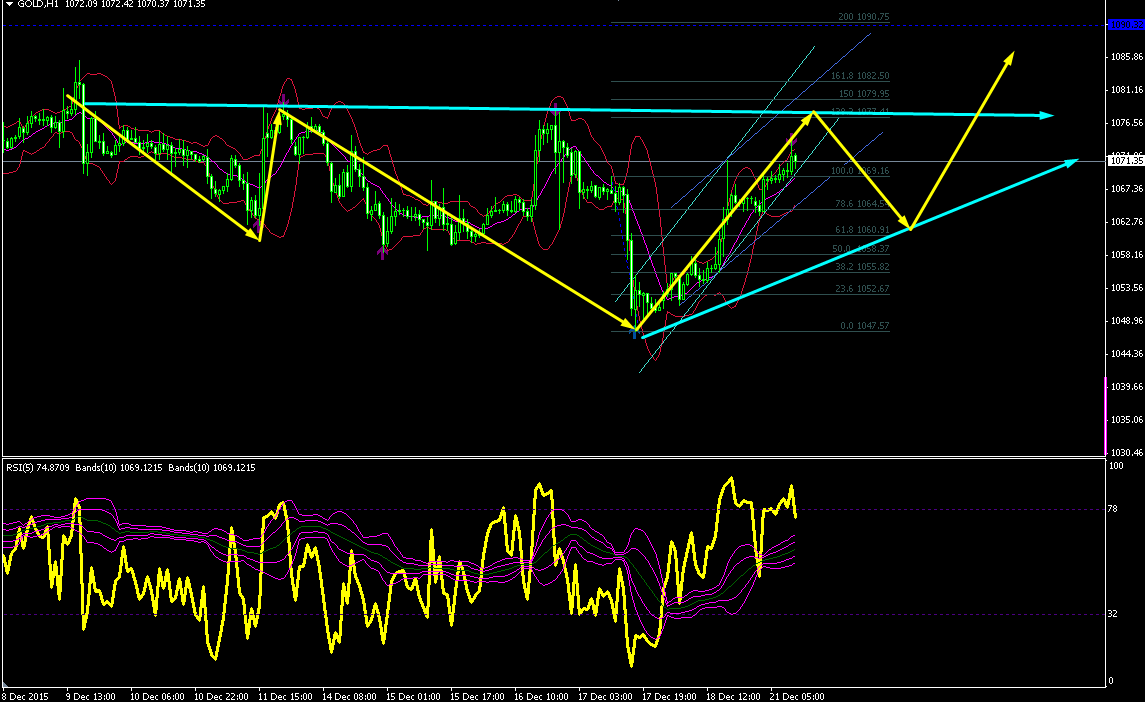Click the 11 Dec 15:00 time label
1145x702 pixels.
pos(286,697)
